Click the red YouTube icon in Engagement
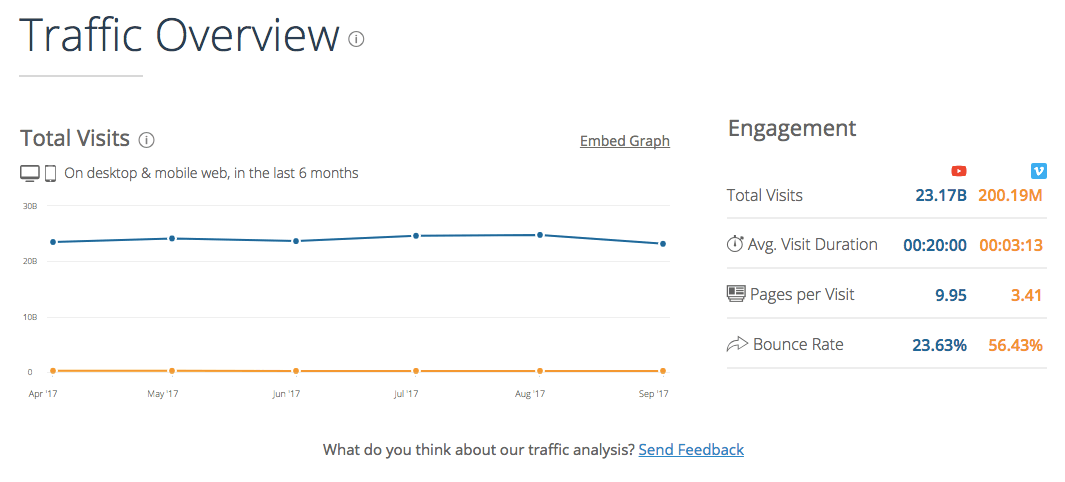This screenshot has height=482, width=1065. click(x=958, y=171)
